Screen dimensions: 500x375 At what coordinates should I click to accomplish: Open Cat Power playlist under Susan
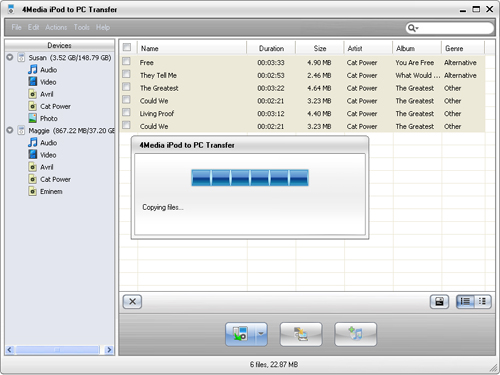(50, 106)
